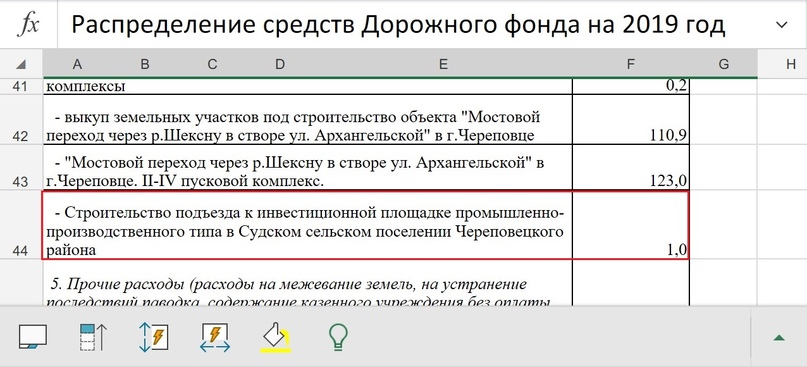Open the Tell Me lightbulb icon
807x367 pixels.
click(338, 337)
